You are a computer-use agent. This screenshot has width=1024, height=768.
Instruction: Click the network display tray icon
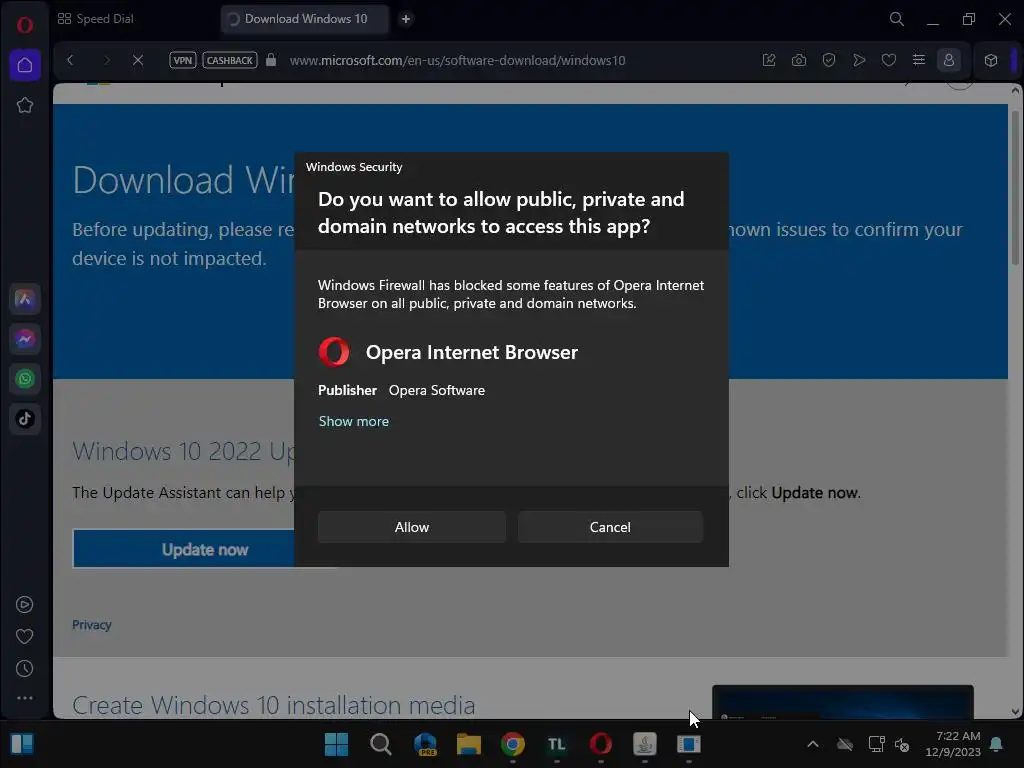pyautogui.click(x=876, y=744)
